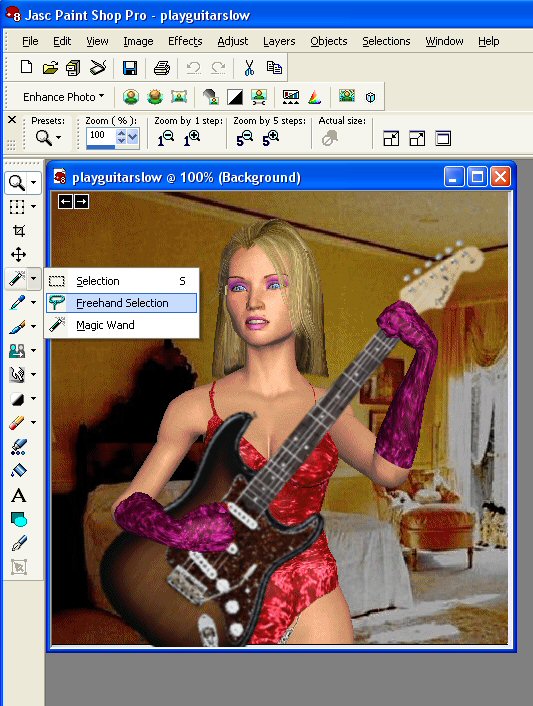This screenshot has height=706, width=533.
Task: Zoom in by 5 steps
Action: (x=271, y=138)
